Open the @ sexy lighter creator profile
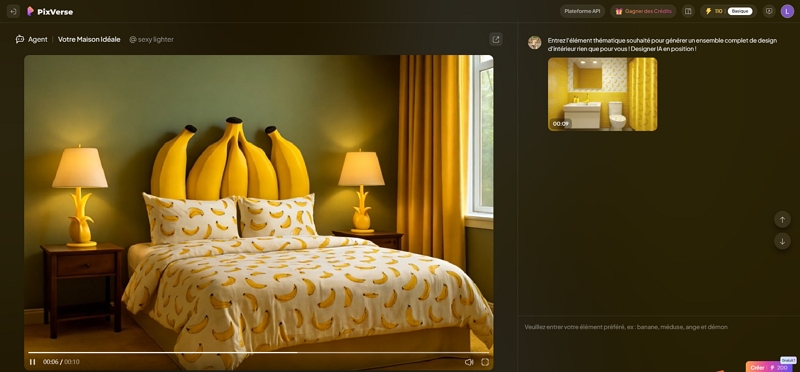 click(x=152, y=39)
